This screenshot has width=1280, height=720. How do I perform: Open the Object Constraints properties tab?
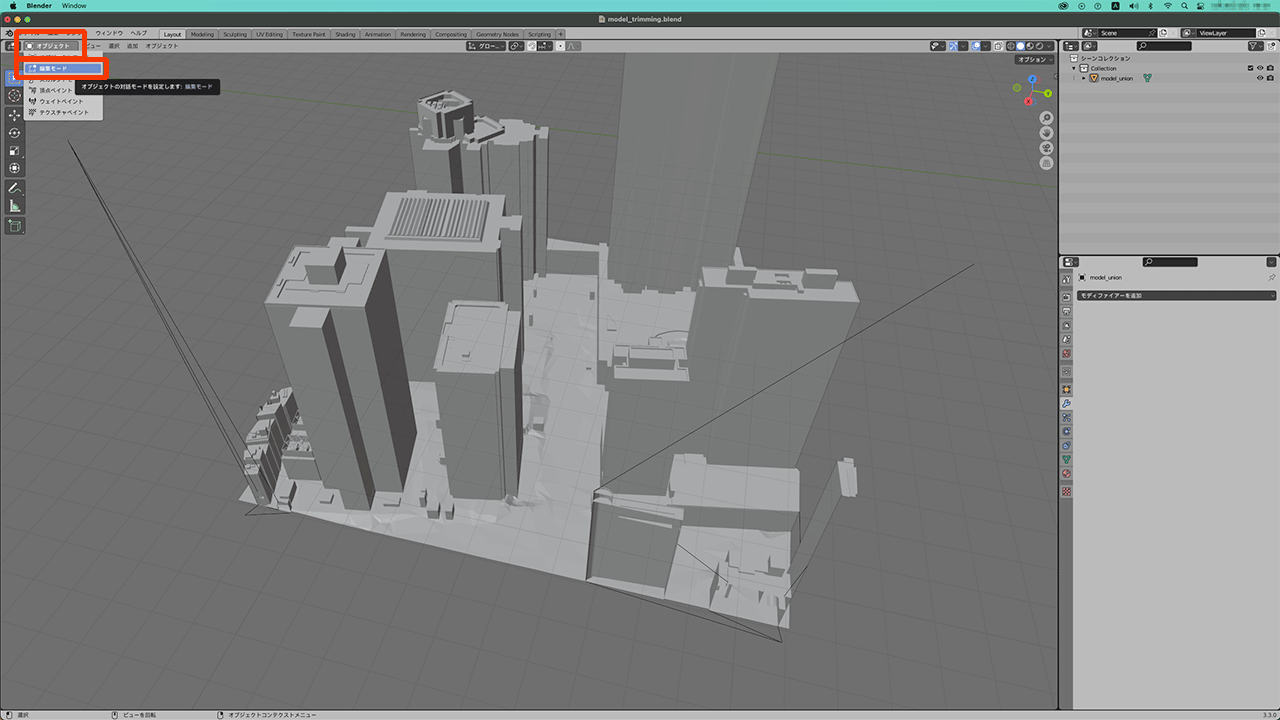(x=1067, y=445)
